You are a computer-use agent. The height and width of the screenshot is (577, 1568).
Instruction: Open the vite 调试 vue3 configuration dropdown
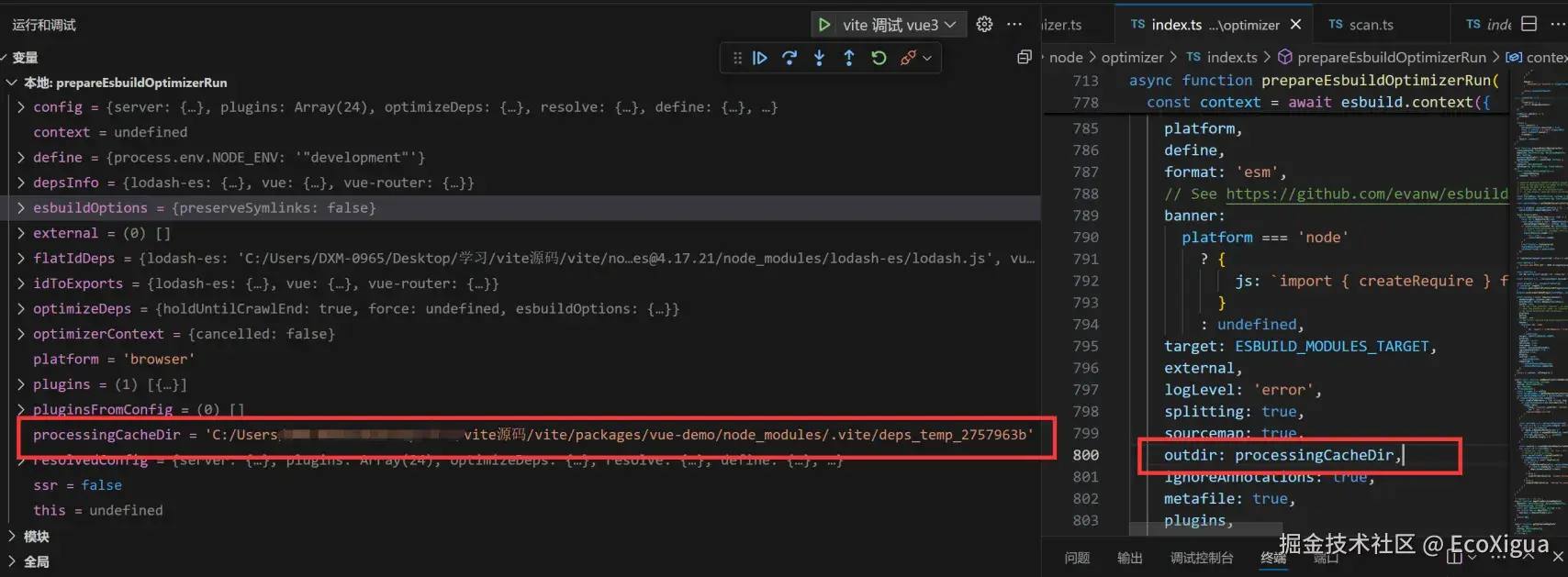click(900, 25)
